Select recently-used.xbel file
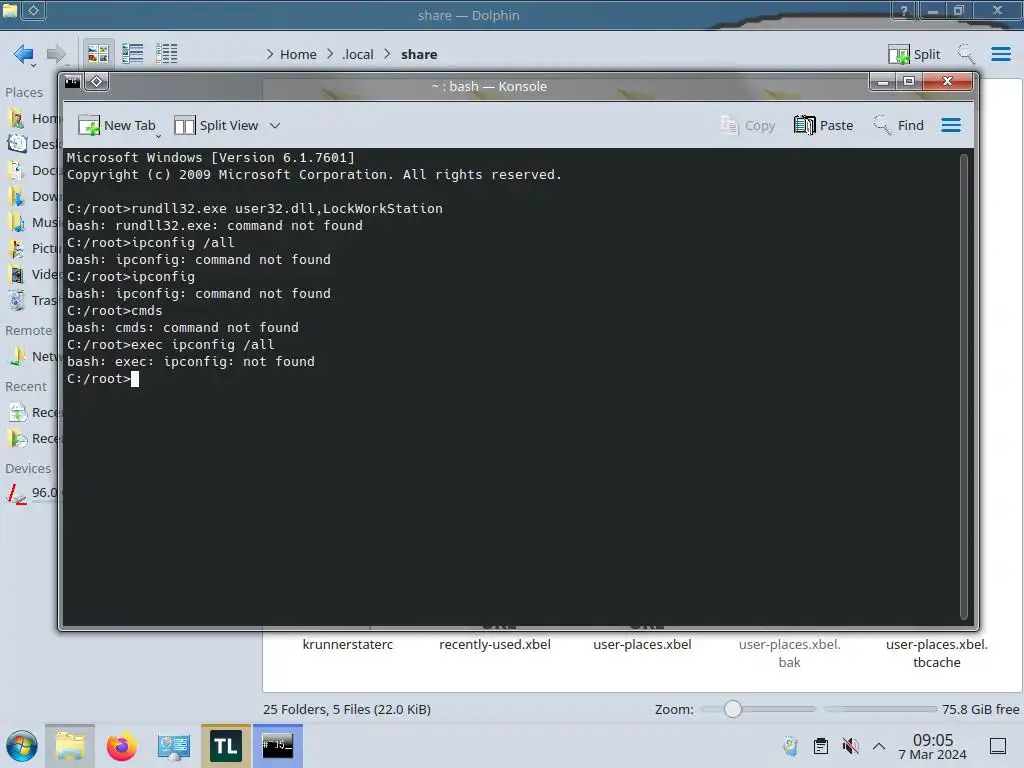The width and height of the screenshot is (1024, 768). (494, 645)
